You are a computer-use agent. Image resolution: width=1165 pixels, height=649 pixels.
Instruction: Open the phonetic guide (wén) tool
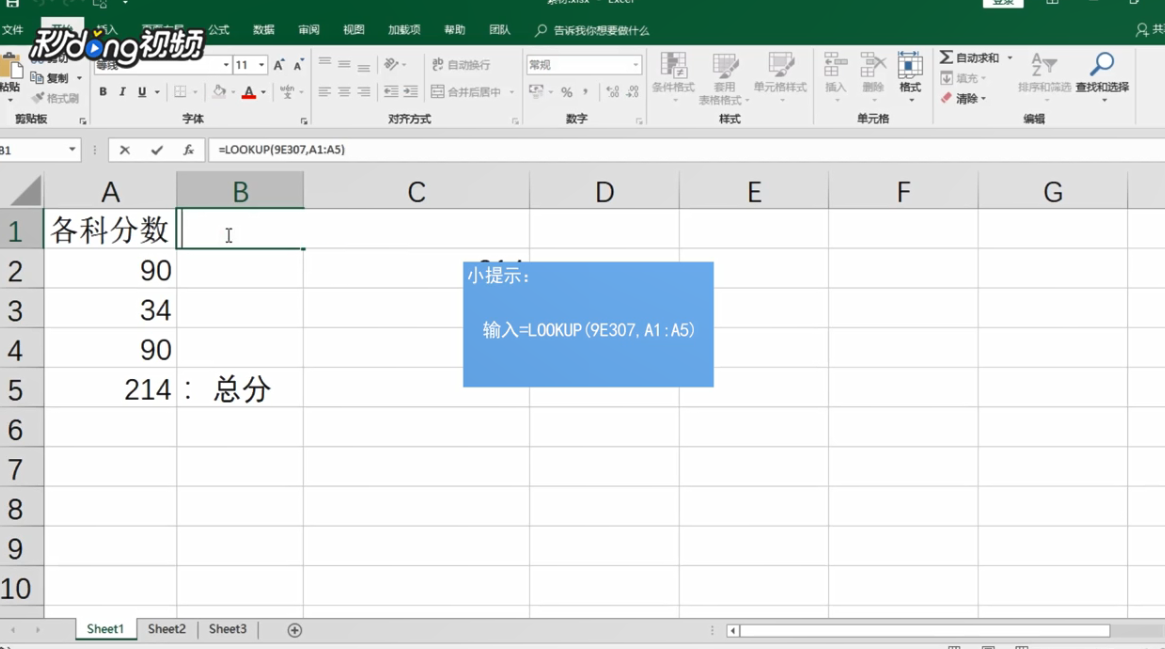287,92
